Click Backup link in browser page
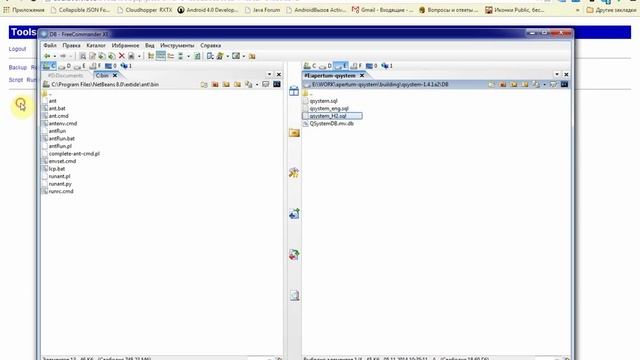This screenshot has height=360, width=640. pyautogui.click(x=18, y=67)
